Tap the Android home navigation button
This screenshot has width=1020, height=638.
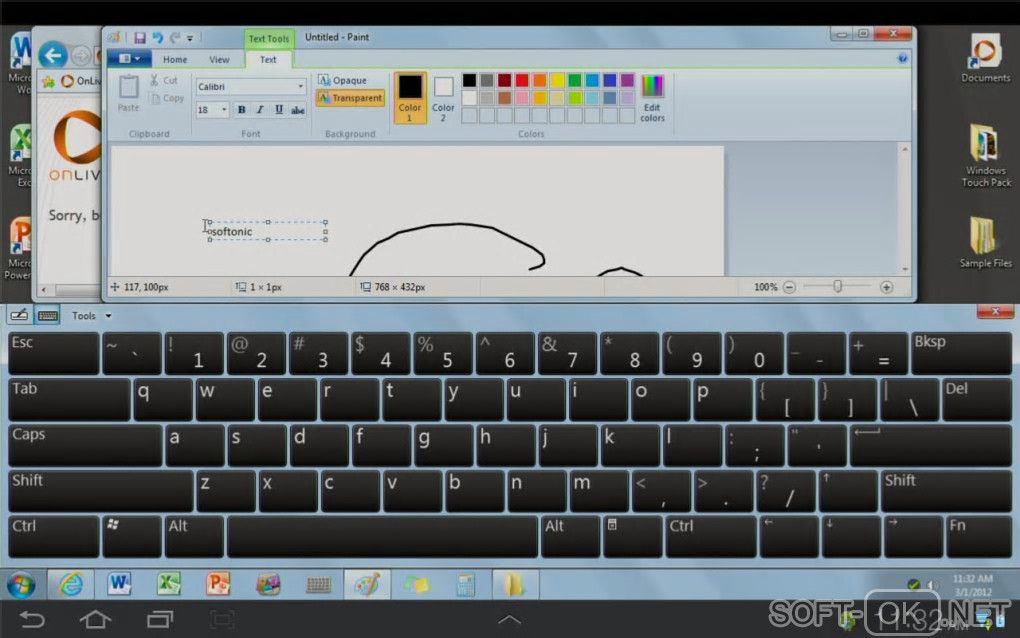click(95, 619)
